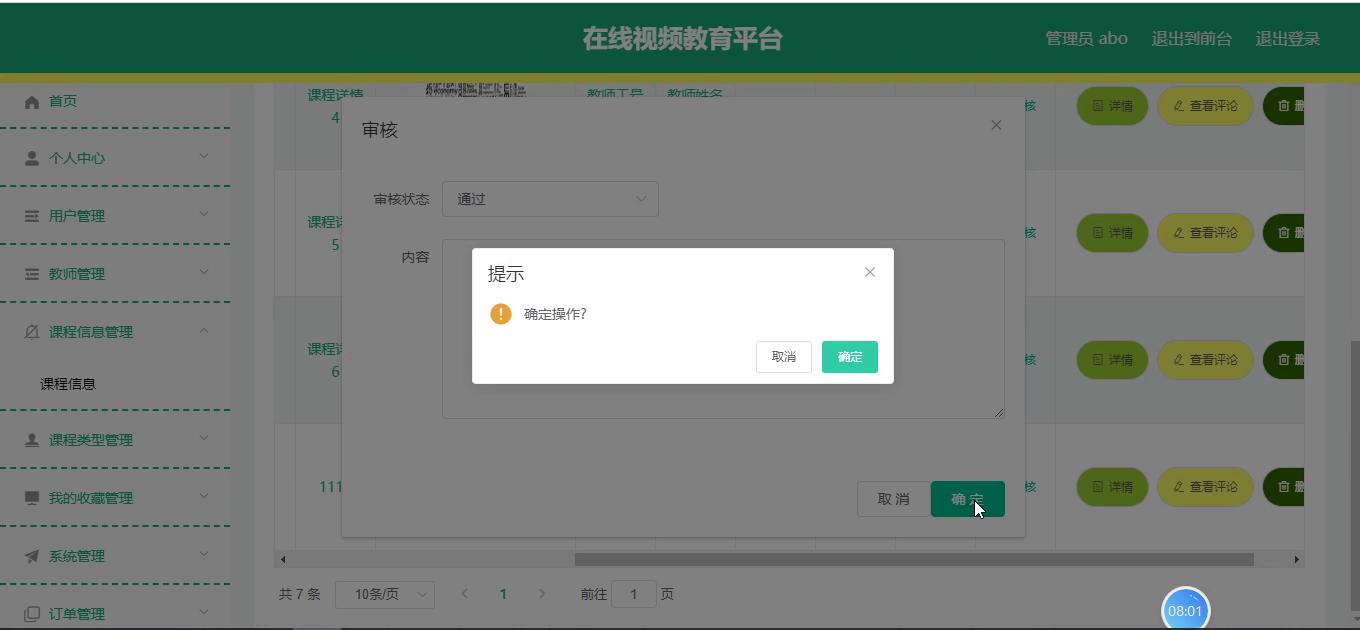The height and width of the screenshot is (630, 1360).
Task: Click 退出登录 in the header
Action: (1287, 39)
